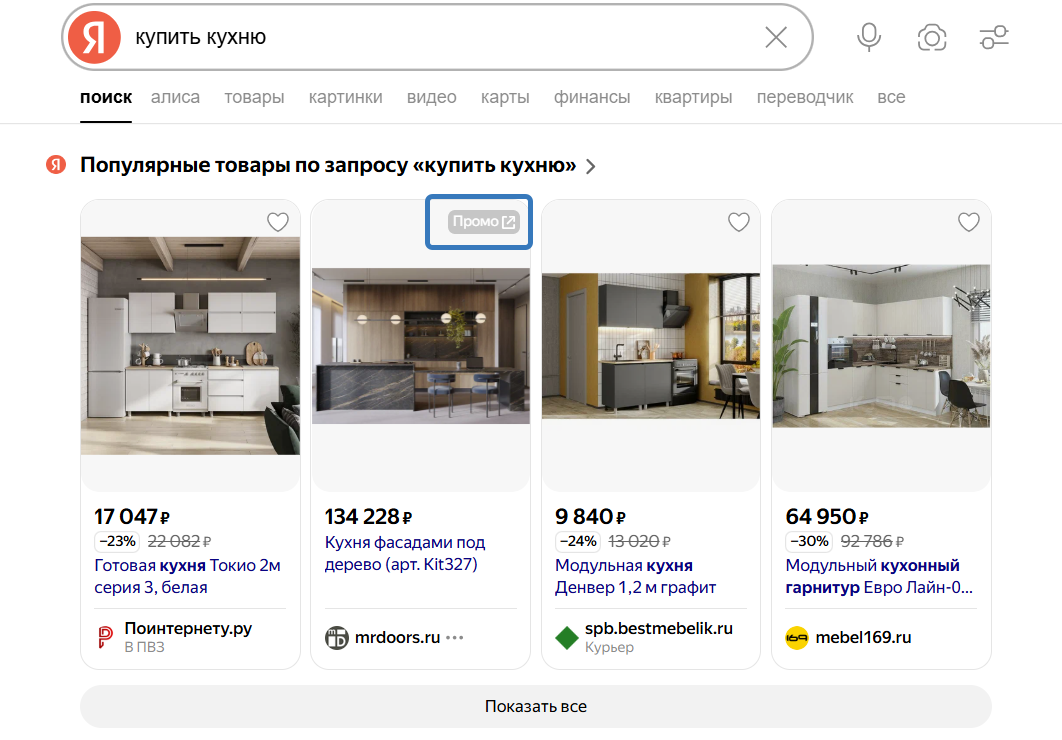Open three-dots menu next to mrdoors.ru
The height and width of the screenshot is (740, 1062).
tap(456, 638)
